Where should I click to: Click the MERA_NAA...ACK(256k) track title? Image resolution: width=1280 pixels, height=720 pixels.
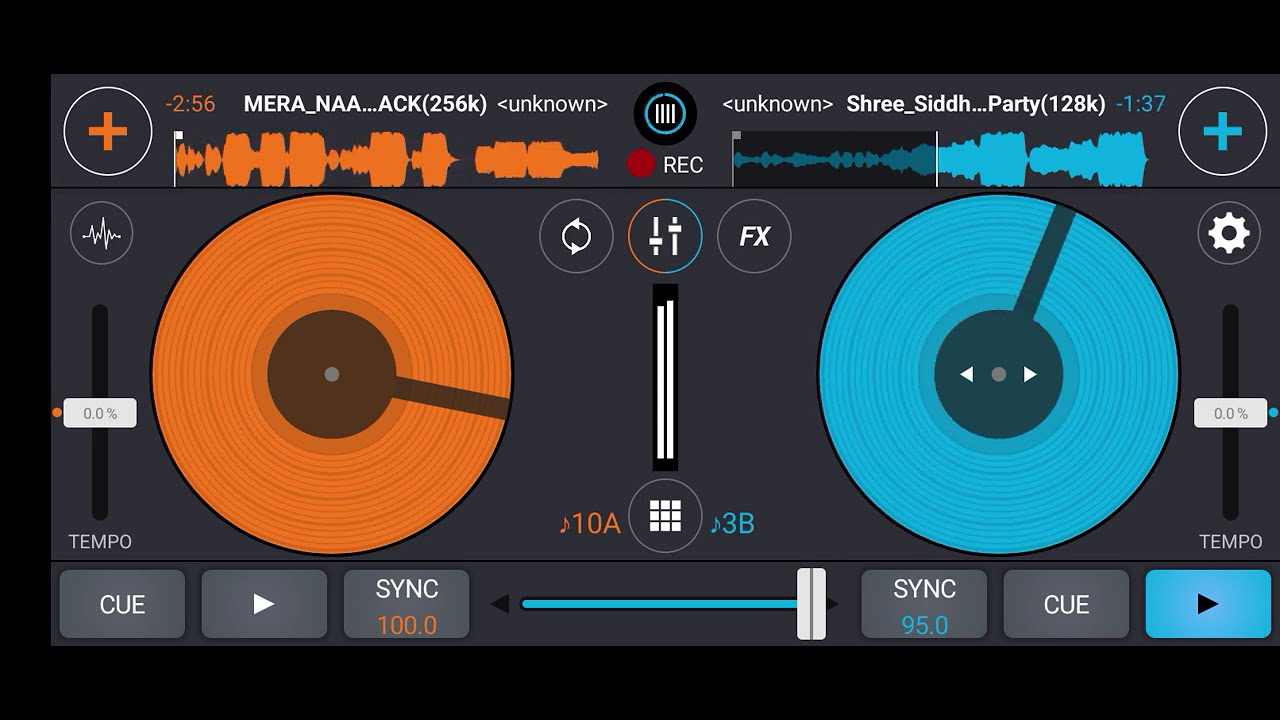point(365,104)
